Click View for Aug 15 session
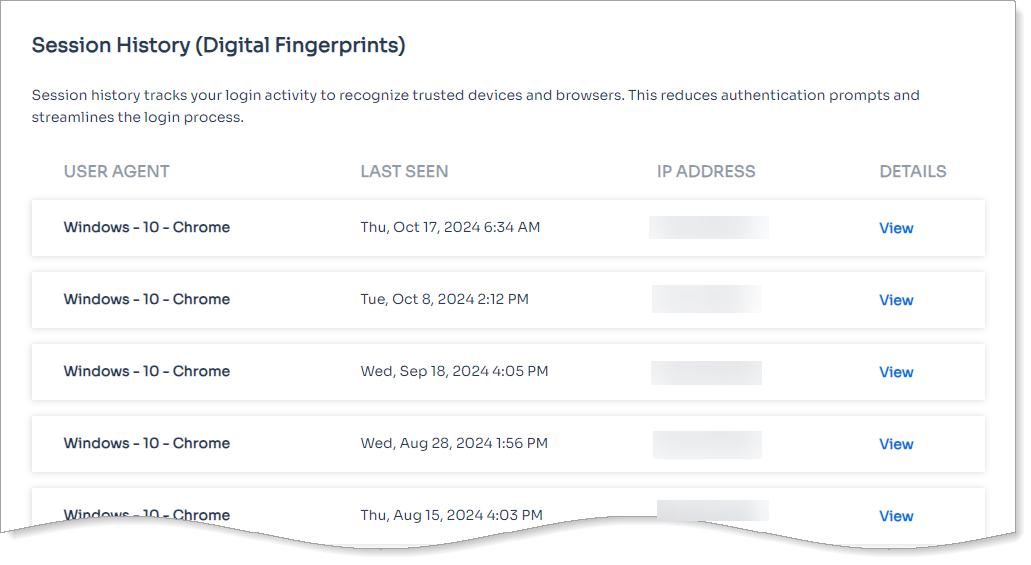 tap(895, 516)
